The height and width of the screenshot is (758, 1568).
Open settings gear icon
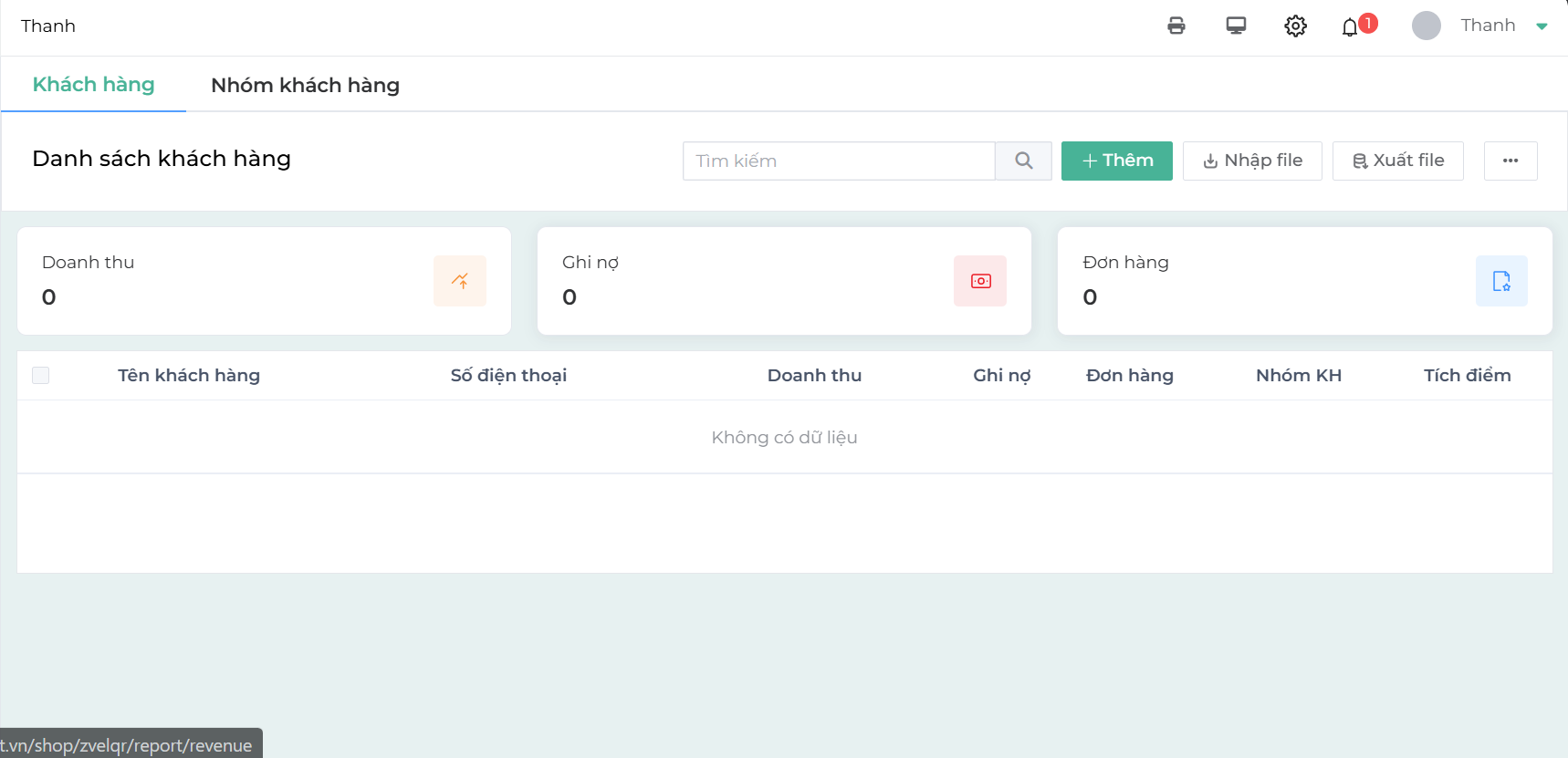pos(1295,26)
